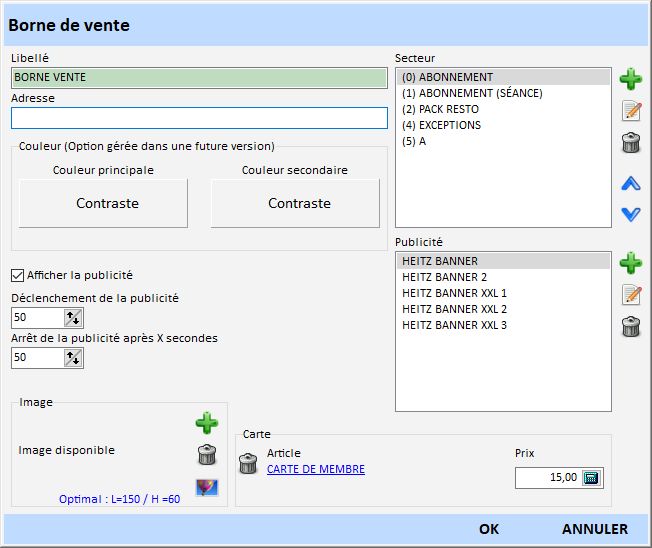Click the Déclenchement value field showing 50
Viewport: 652px width, 548px height.
click(37, 318)
